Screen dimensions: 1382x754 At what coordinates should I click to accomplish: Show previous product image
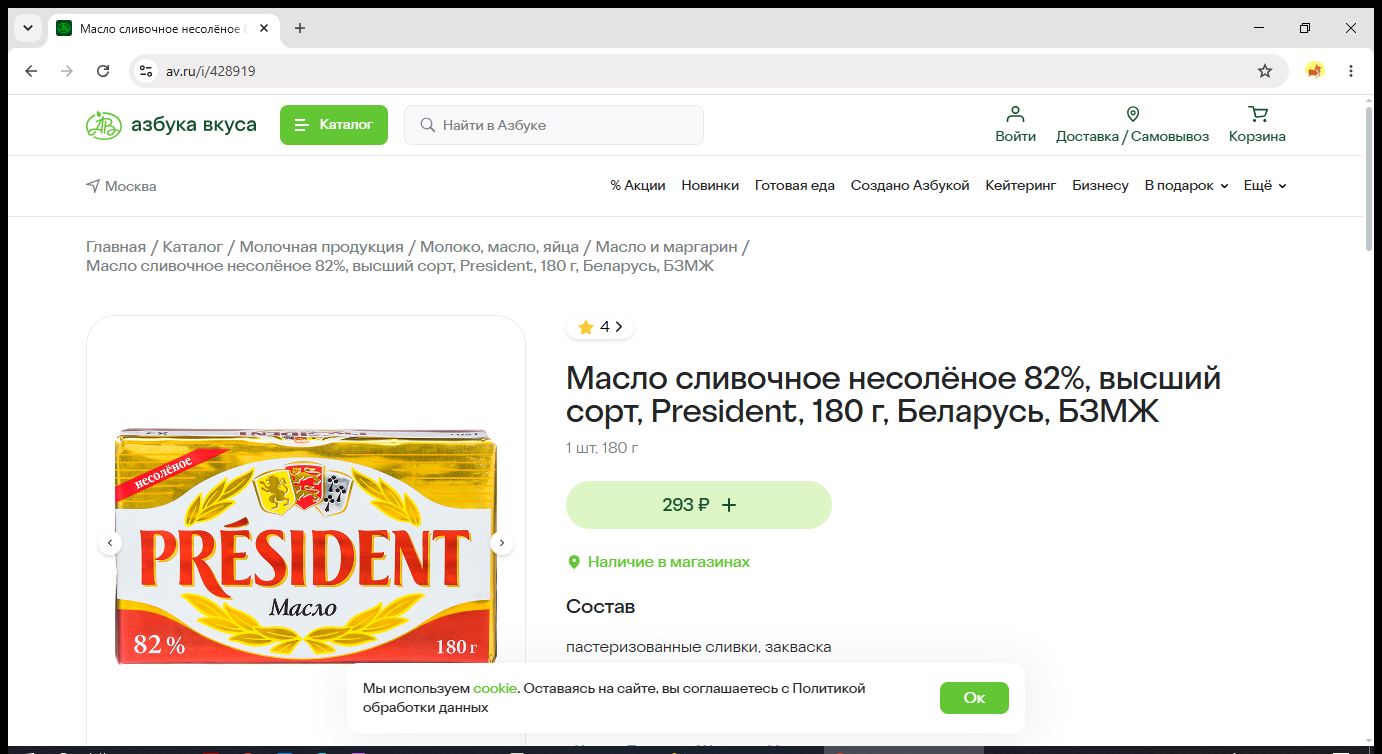pos(110,543)
